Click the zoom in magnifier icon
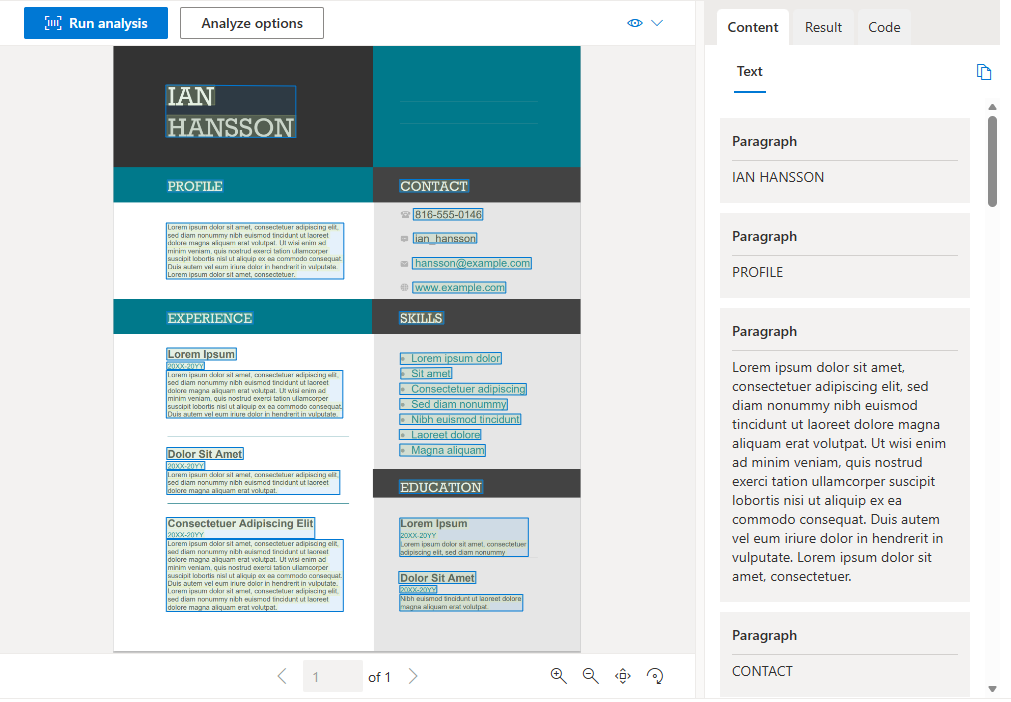 click(558, 676)
